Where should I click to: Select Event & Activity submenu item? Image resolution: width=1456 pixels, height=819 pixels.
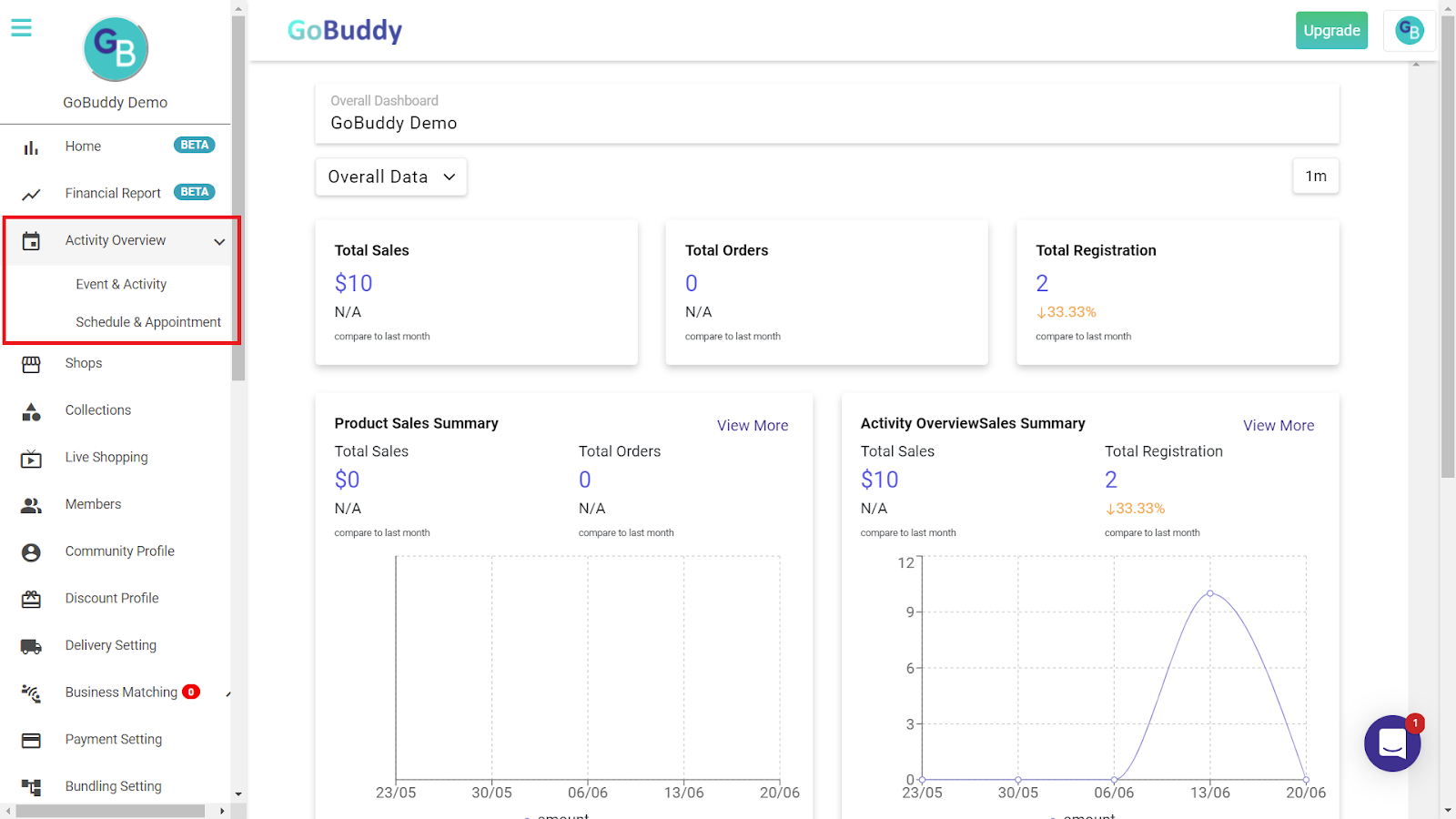(121, 284)
